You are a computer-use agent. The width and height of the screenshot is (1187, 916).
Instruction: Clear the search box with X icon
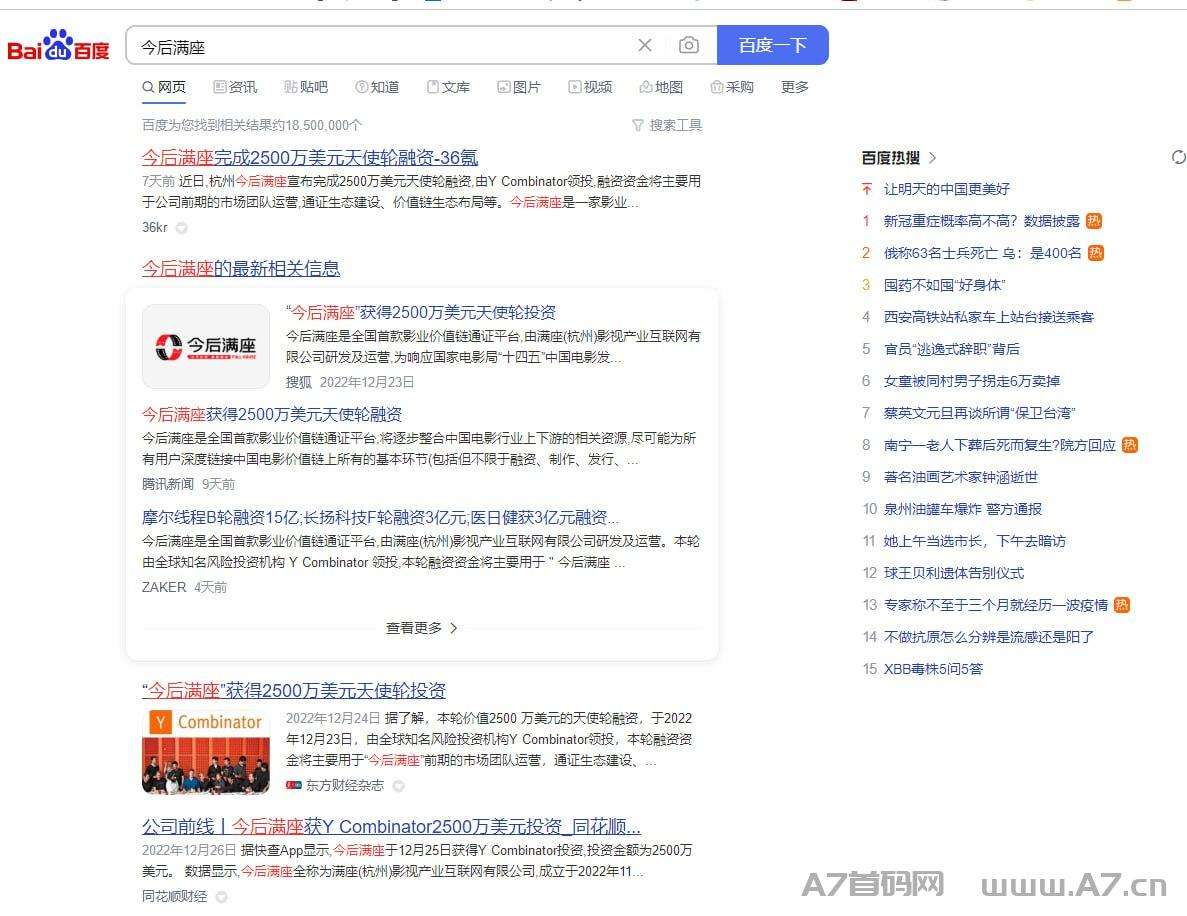645,45
